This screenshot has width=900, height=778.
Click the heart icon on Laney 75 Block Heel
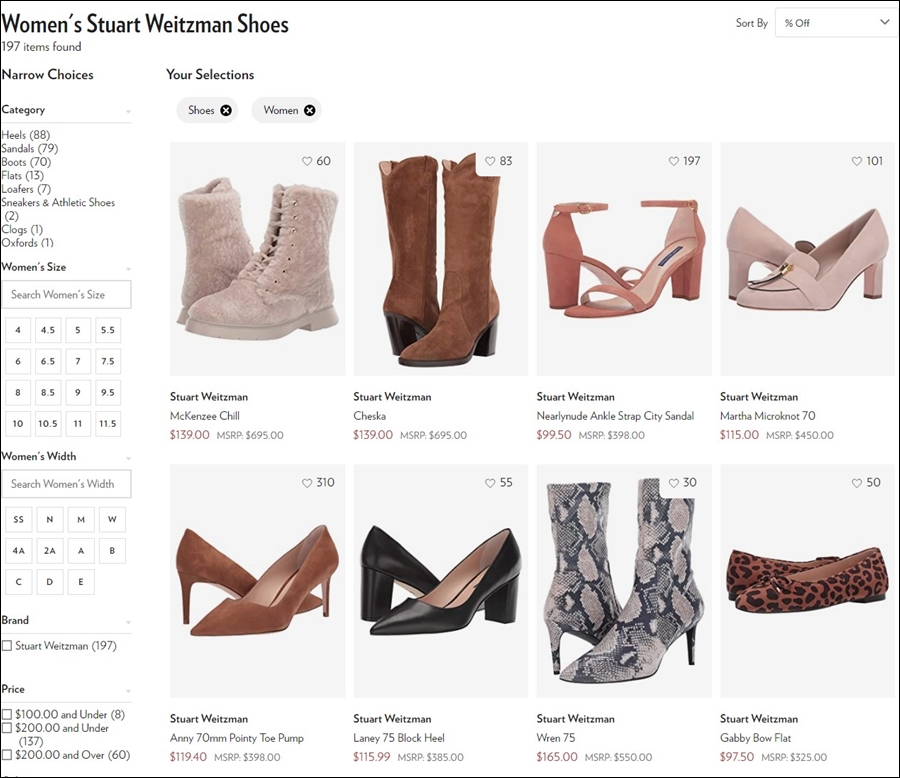point(490,483)
